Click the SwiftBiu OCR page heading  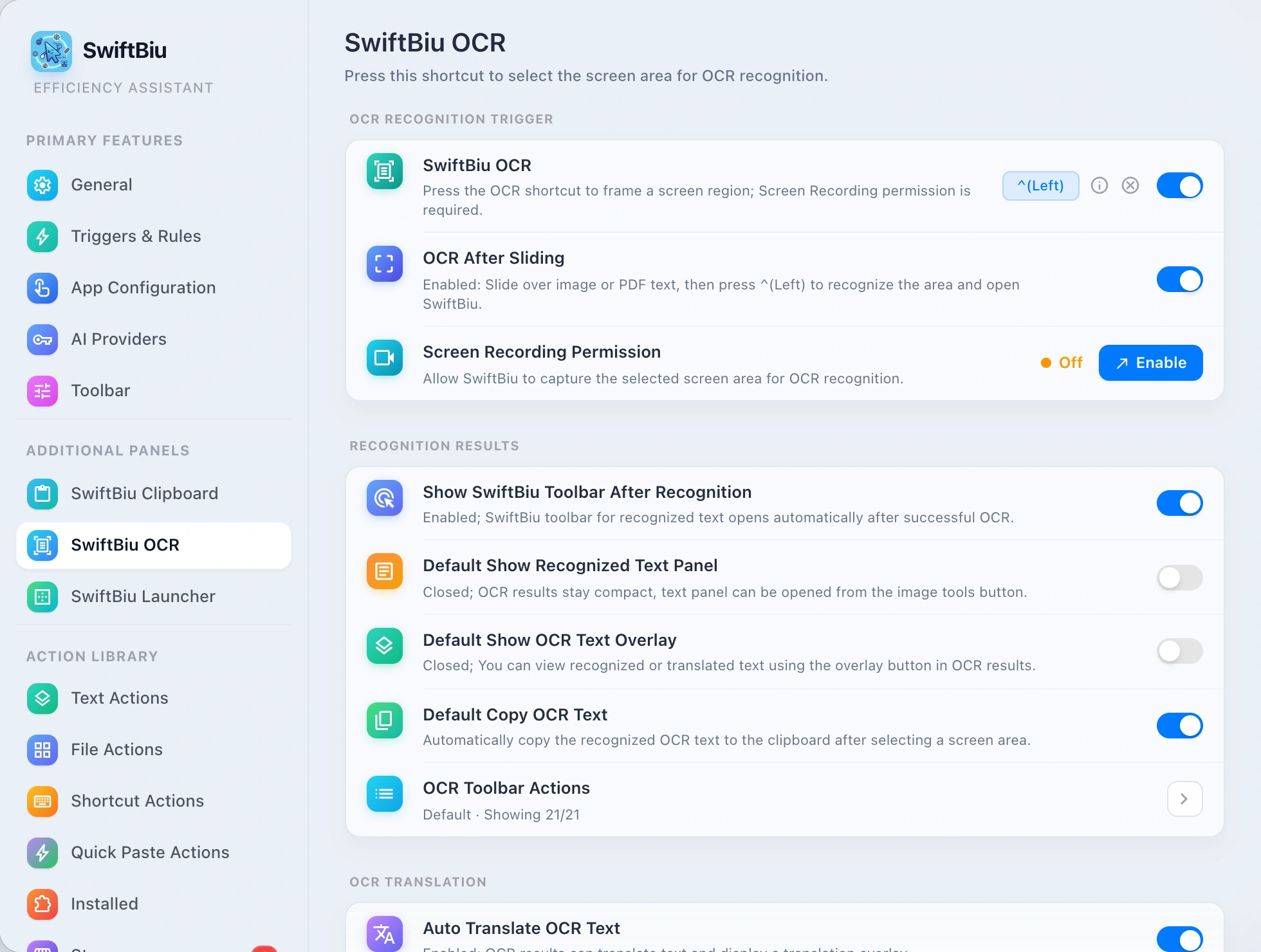tap(425, 43)
